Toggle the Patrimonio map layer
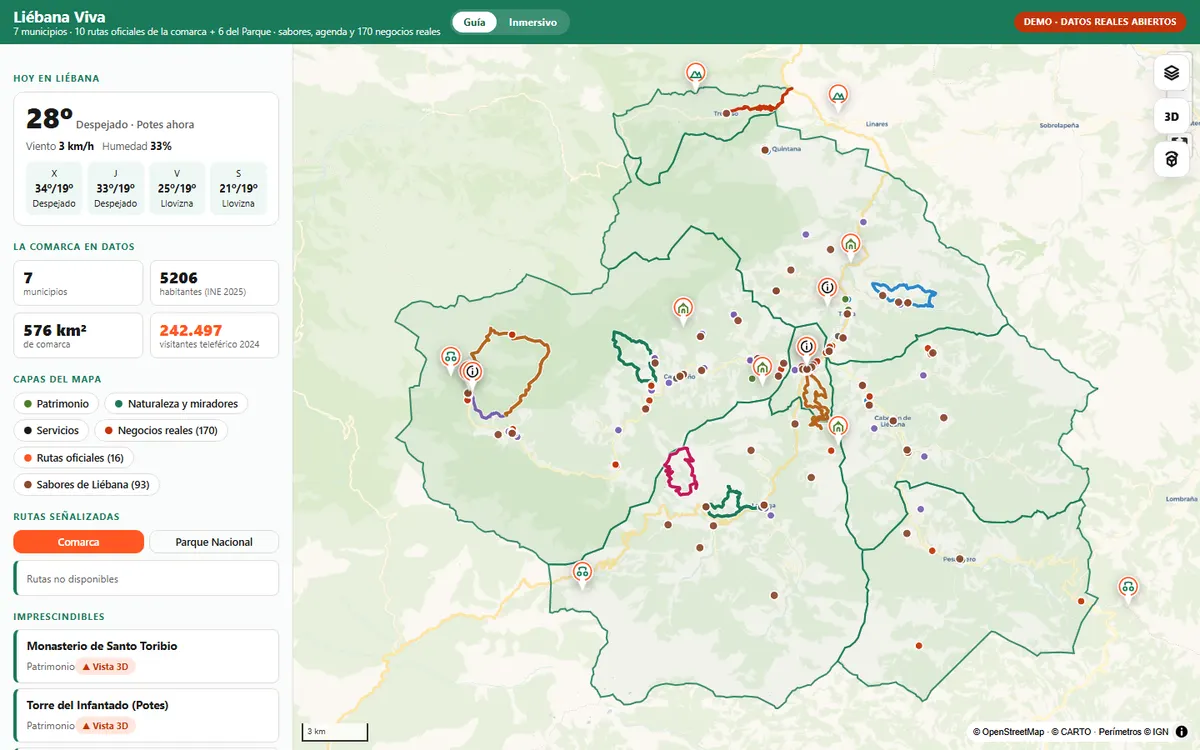1200x750 pixels. click(x=56, y=404)
